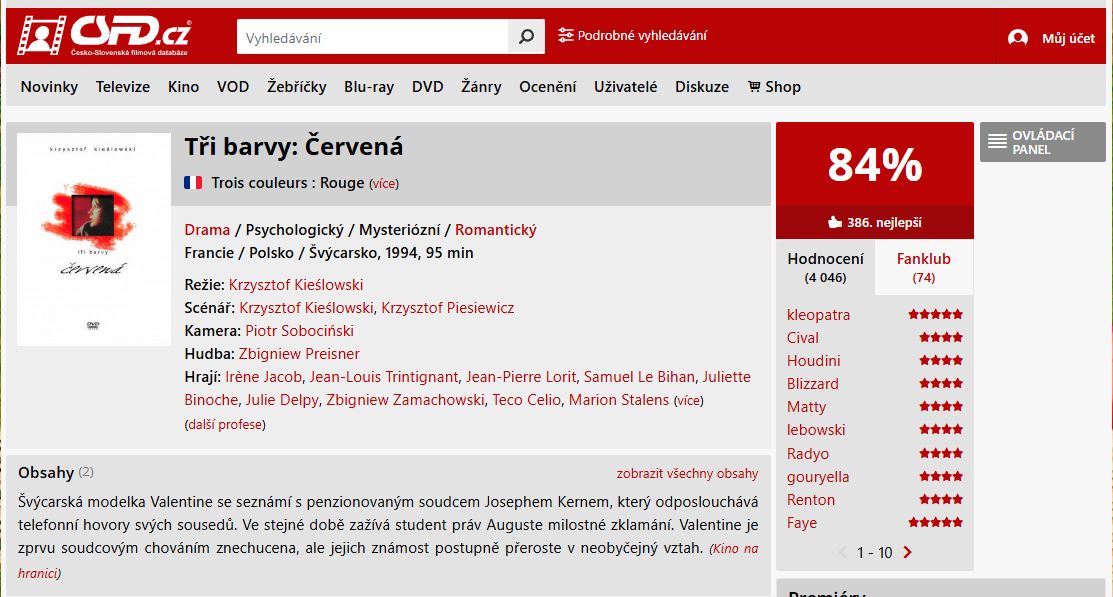This screenshot has width=1113, height=597.
Task: Open user Blizzard's profile
Action: (813, 384)
